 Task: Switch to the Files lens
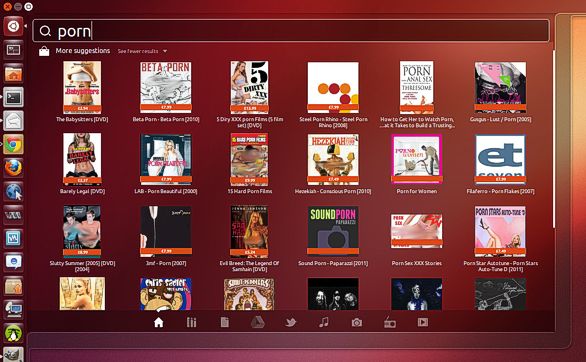tap(225, 322)
